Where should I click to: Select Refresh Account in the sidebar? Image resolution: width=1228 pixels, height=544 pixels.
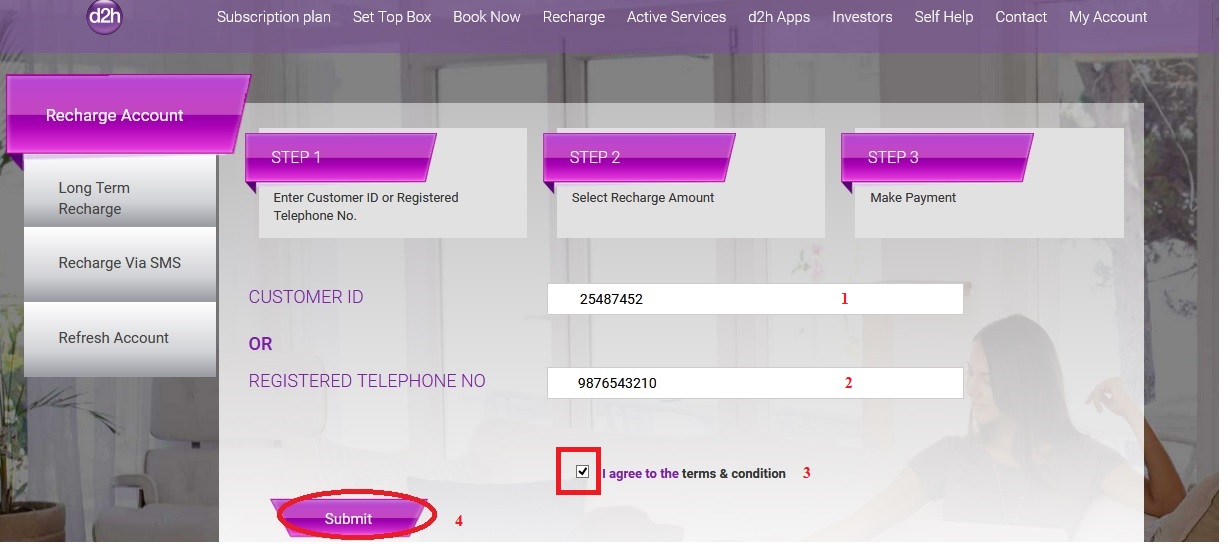[113, 338]
